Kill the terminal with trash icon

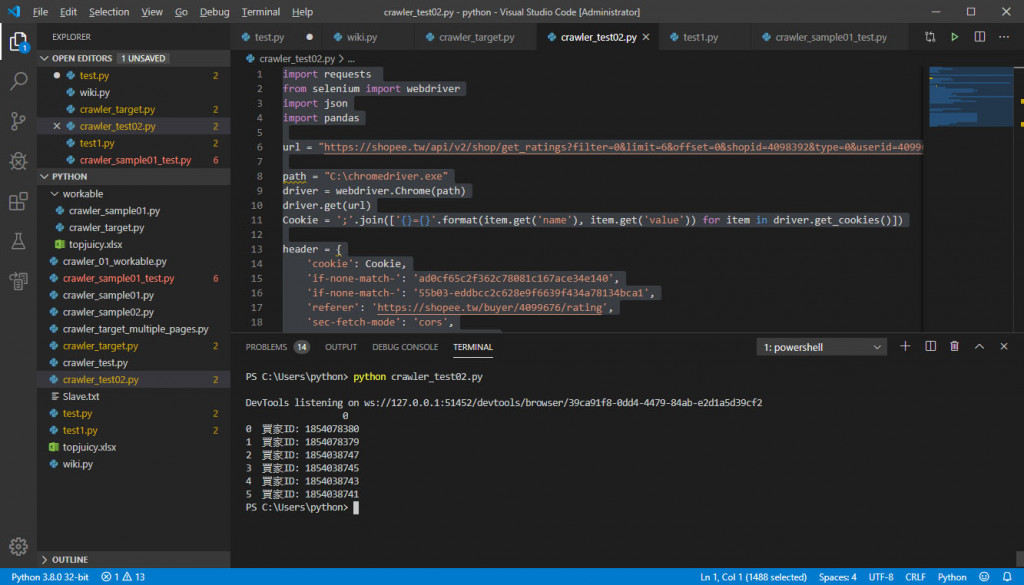[x=954, y=347]
